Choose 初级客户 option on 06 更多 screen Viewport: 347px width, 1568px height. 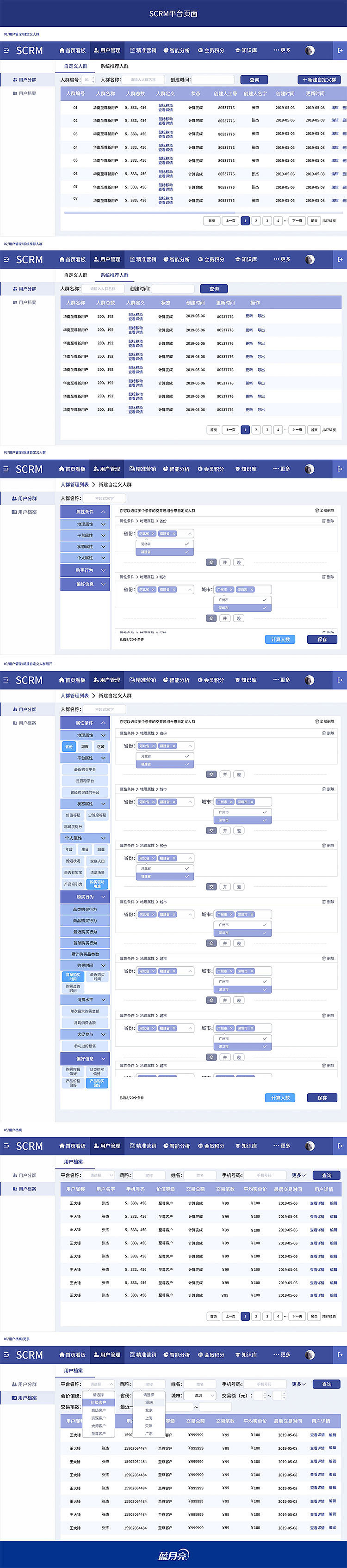click(x=98, y=1403)
